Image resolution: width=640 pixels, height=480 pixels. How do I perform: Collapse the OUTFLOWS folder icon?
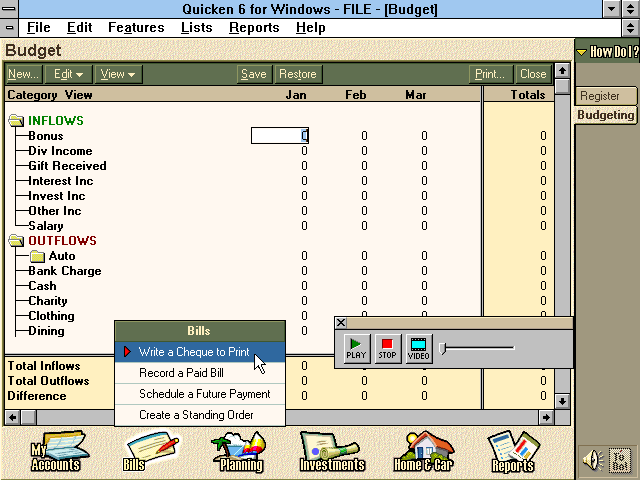[x=16, y=241]
